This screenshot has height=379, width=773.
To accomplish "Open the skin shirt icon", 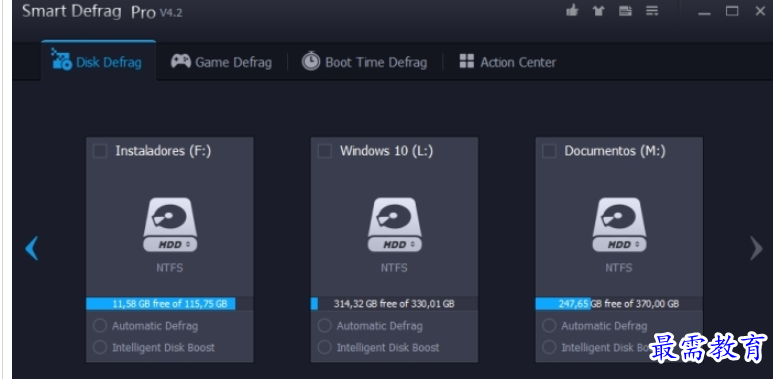I will point(598,11).
